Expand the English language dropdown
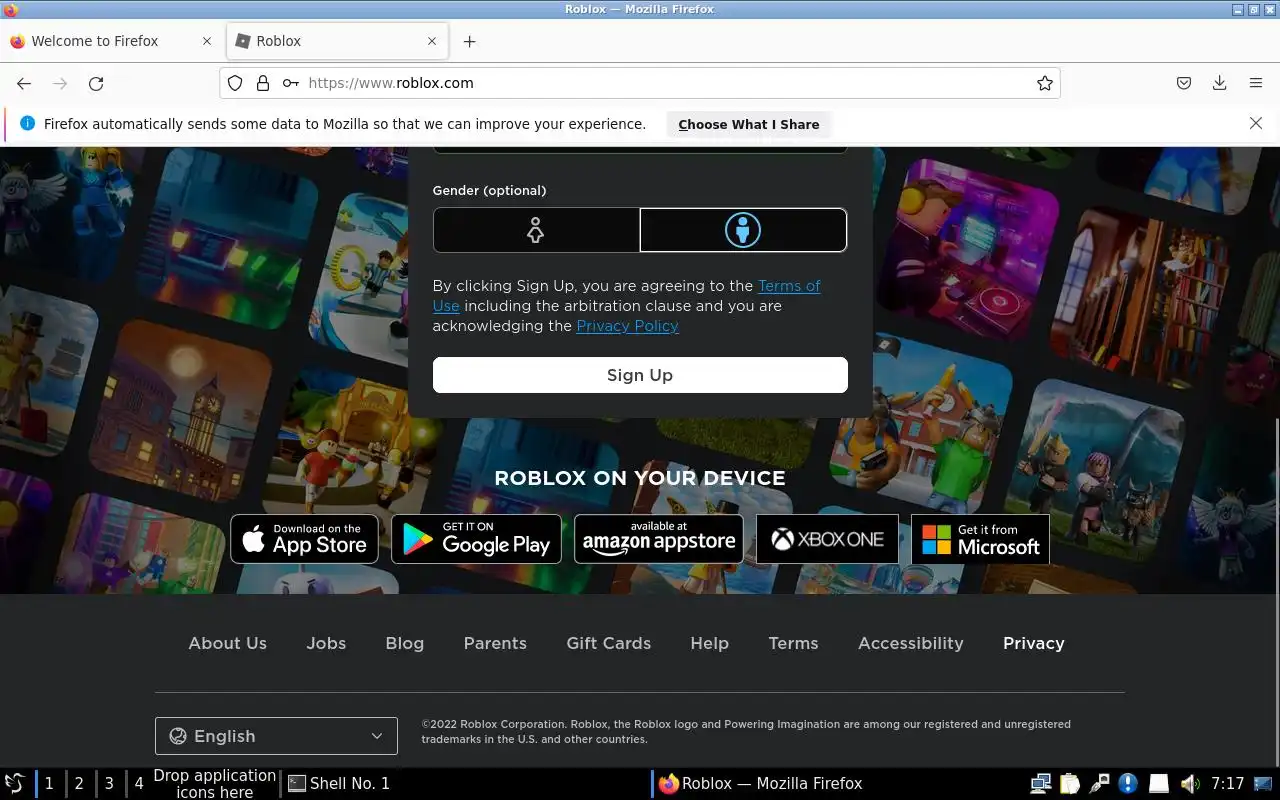The height and width of the screenshot is (800, 1280). pyautogui.click(x=276, y=736)
